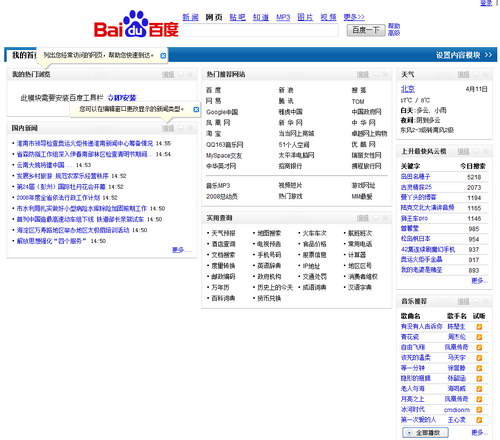500x440 pixels.
Task: Open 北京 weather city link
Action: tap(408, 89)
